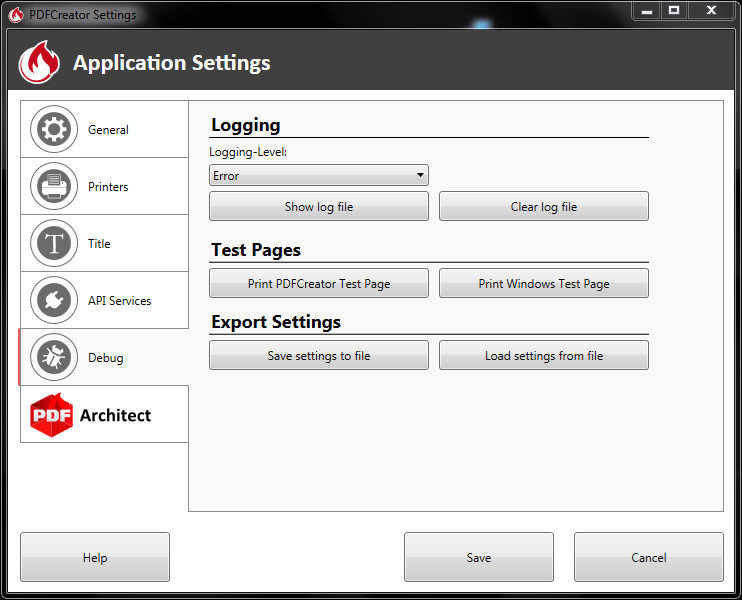
Task: Click the Logging-Level dropdown arrow
Action: [420, 175]
